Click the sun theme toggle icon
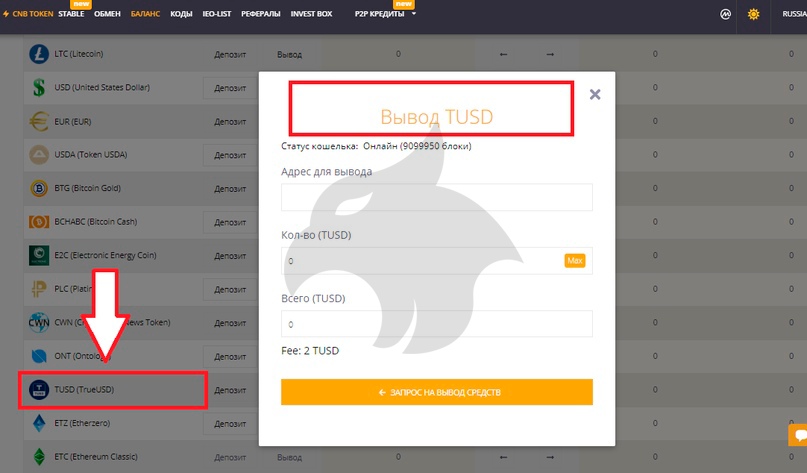This screenshot has width=807, height=473. click(x=753, y=15)
